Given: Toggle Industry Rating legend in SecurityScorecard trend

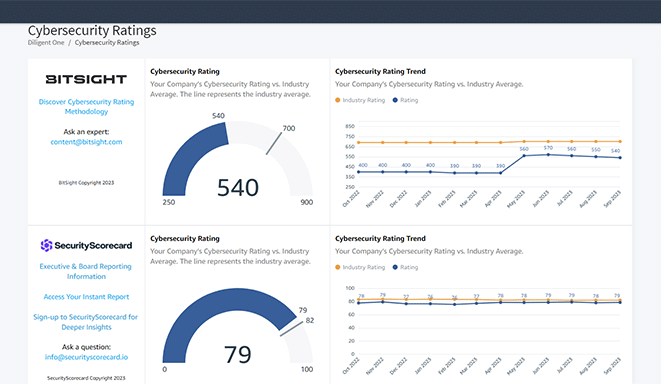Looking at the screenshot, I should [x=360, y=267].
